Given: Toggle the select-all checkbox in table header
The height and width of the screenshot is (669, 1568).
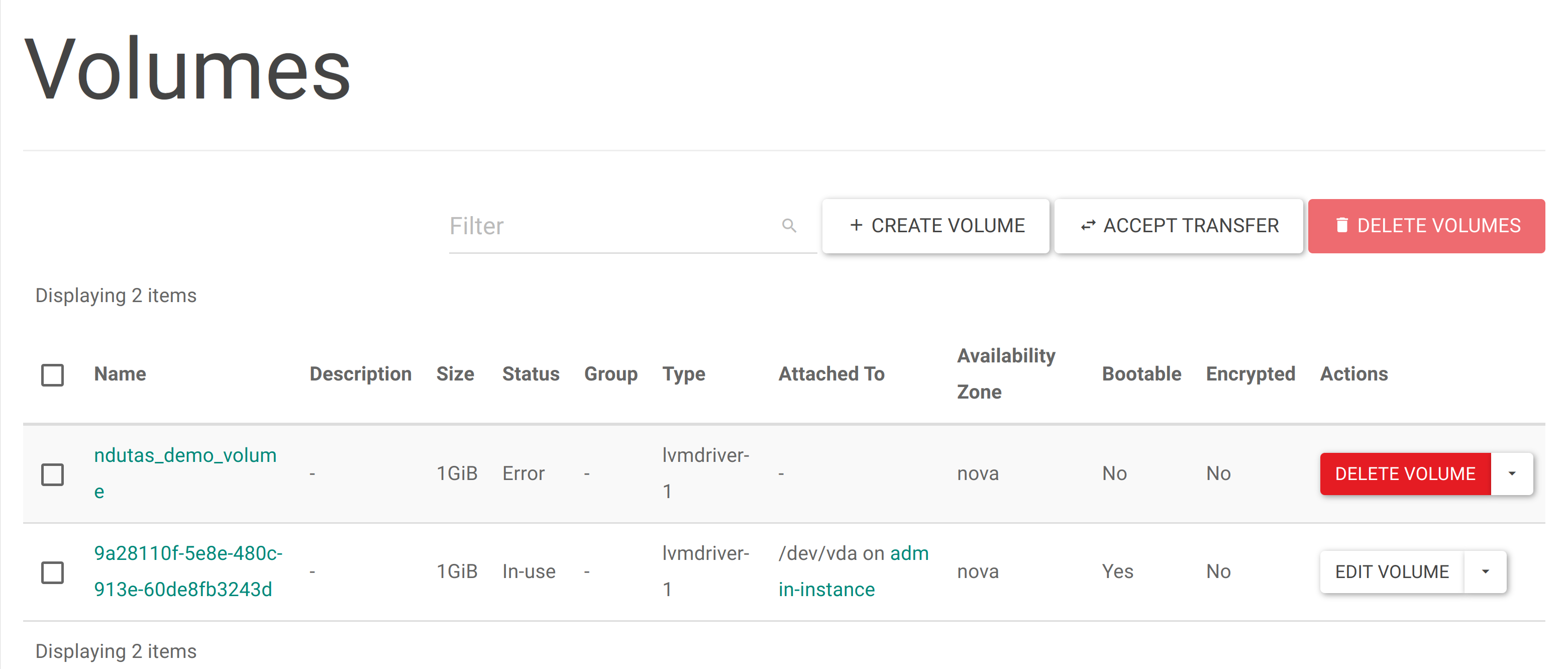Looking at the screenshot, I should coord(52,375).
